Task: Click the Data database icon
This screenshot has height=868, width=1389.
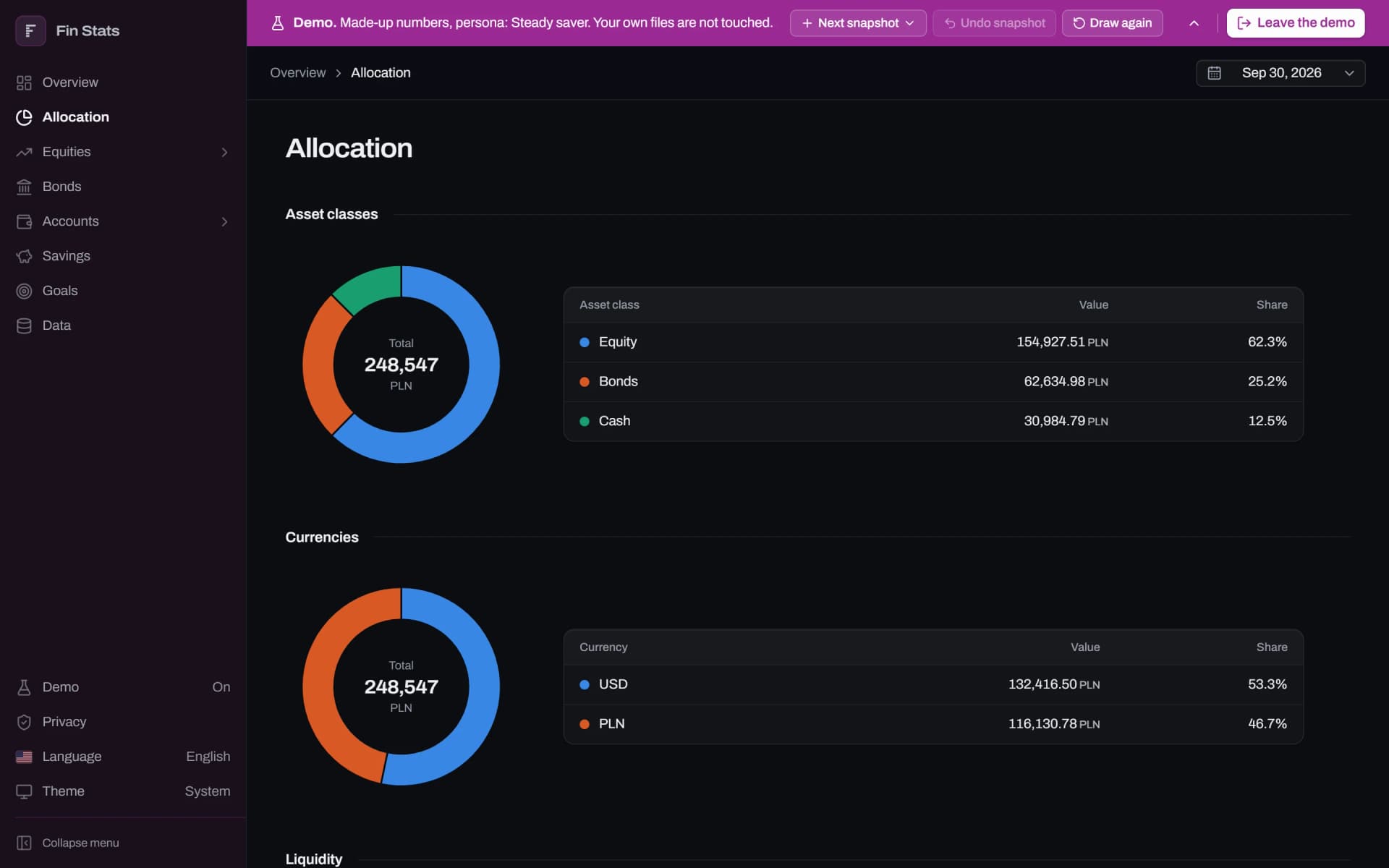Action: 24,325
